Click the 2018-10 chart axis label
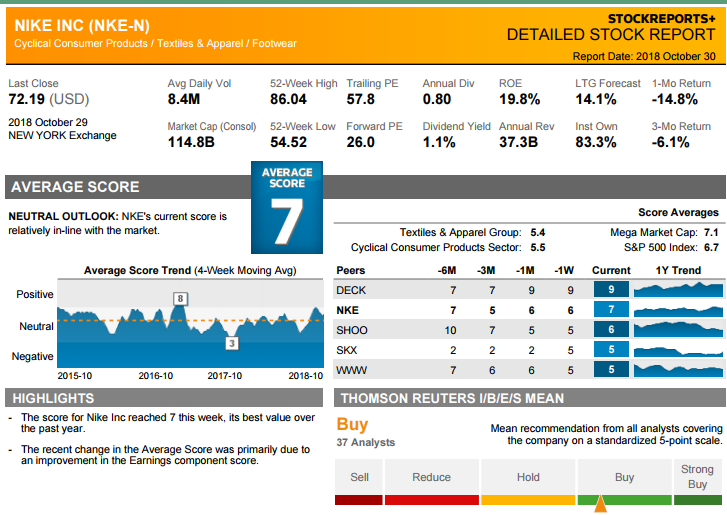The width and height of the screenshot is (727, 515). tap(306, 376)
